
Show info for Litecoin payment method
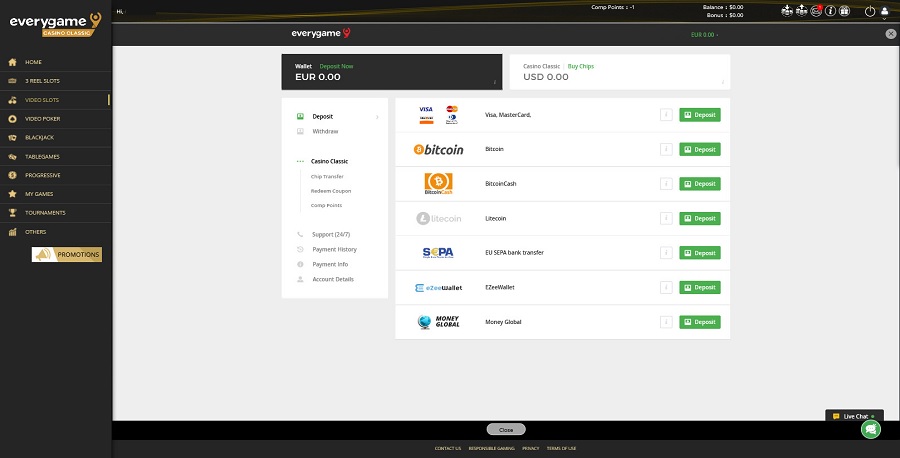pos(665,218)
